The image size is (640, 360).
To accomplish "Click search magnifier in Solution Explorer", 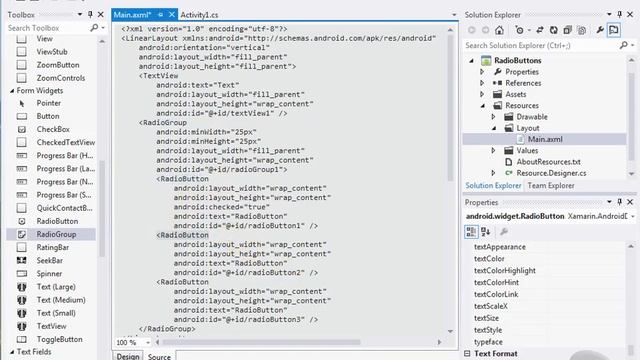I will [623, 45].
